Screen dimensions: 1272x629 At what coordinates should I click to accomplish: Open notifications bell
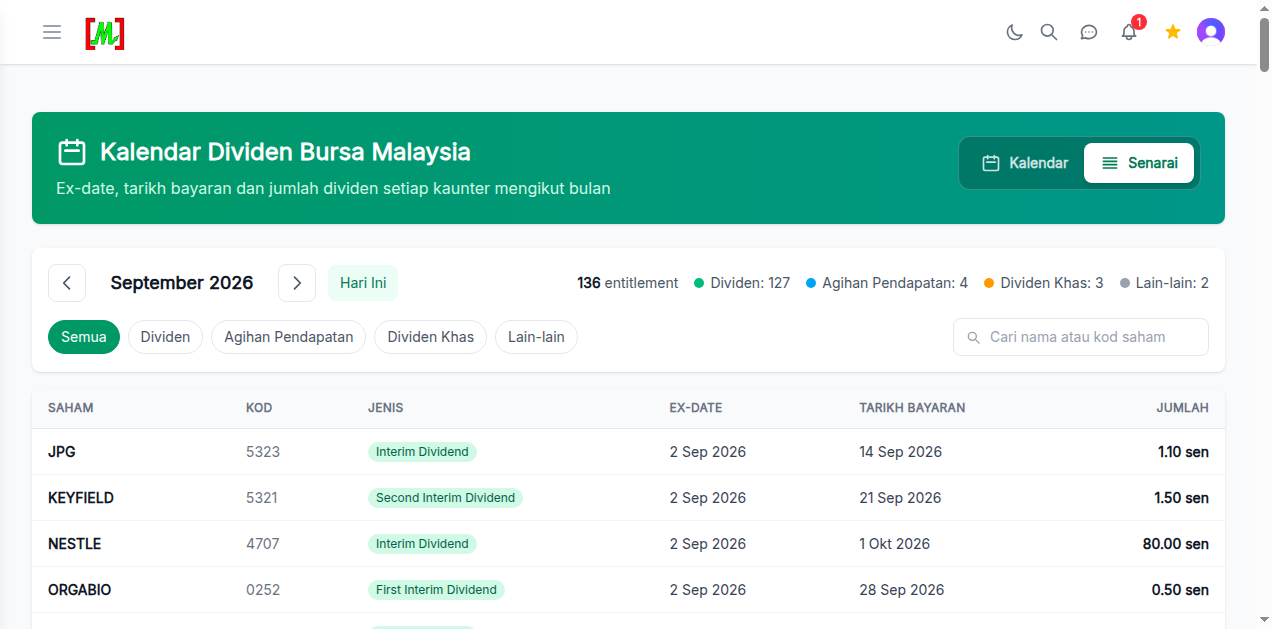pos(1129,32)
